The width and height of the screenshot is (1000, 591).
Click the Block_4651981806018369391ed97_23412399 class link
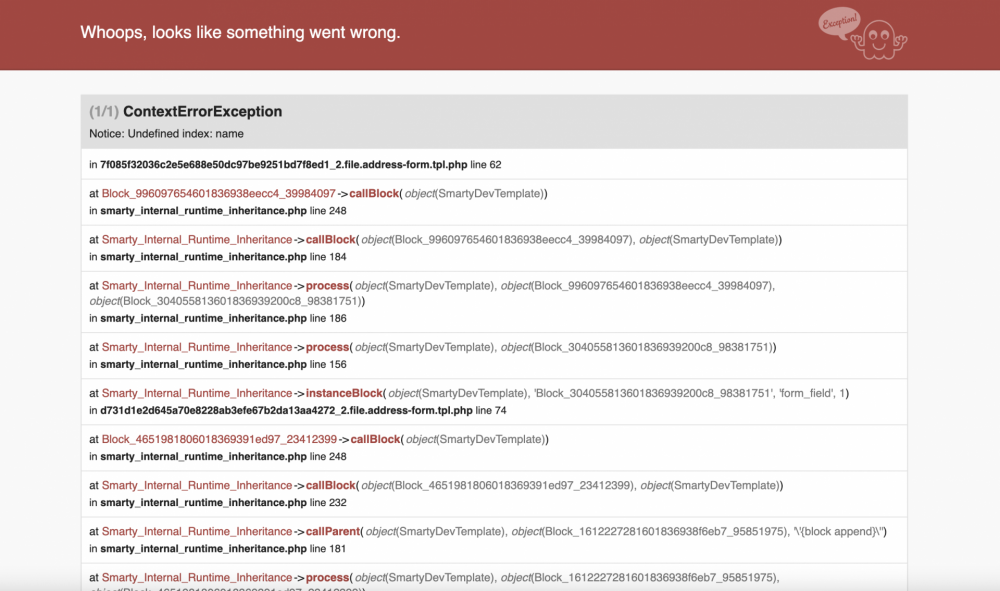tap(219, 439)
